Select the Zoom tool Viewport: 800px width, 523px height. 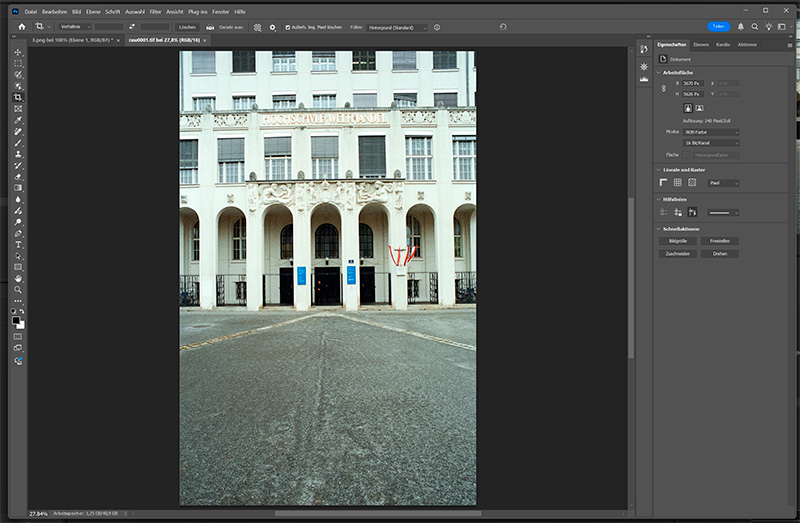[x=18, y=289]
